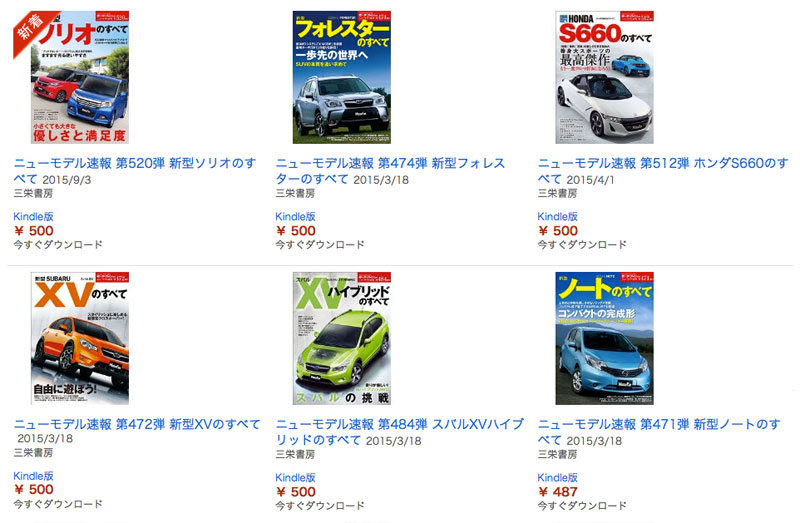Open the Honda S660 cover image
Screen dimensions: 800x523
pyautogui.click(x=604, y=78)
